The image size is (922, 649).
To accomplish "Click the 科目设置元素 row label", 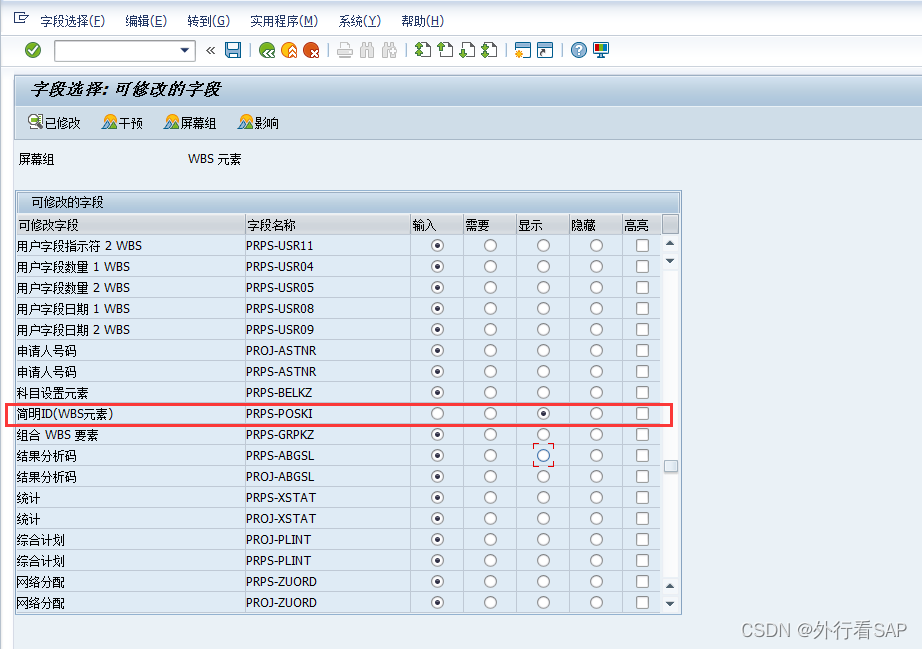I will tap(52, 393).
